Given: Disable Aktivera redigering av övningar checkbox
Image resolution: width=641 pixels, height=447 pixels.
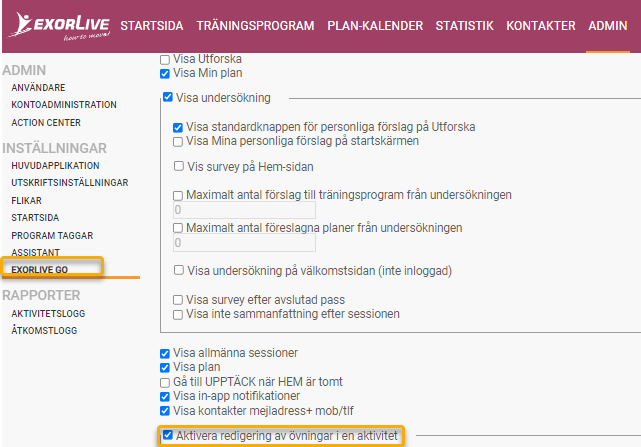Looking at the screenshot, I should [168, 435].
